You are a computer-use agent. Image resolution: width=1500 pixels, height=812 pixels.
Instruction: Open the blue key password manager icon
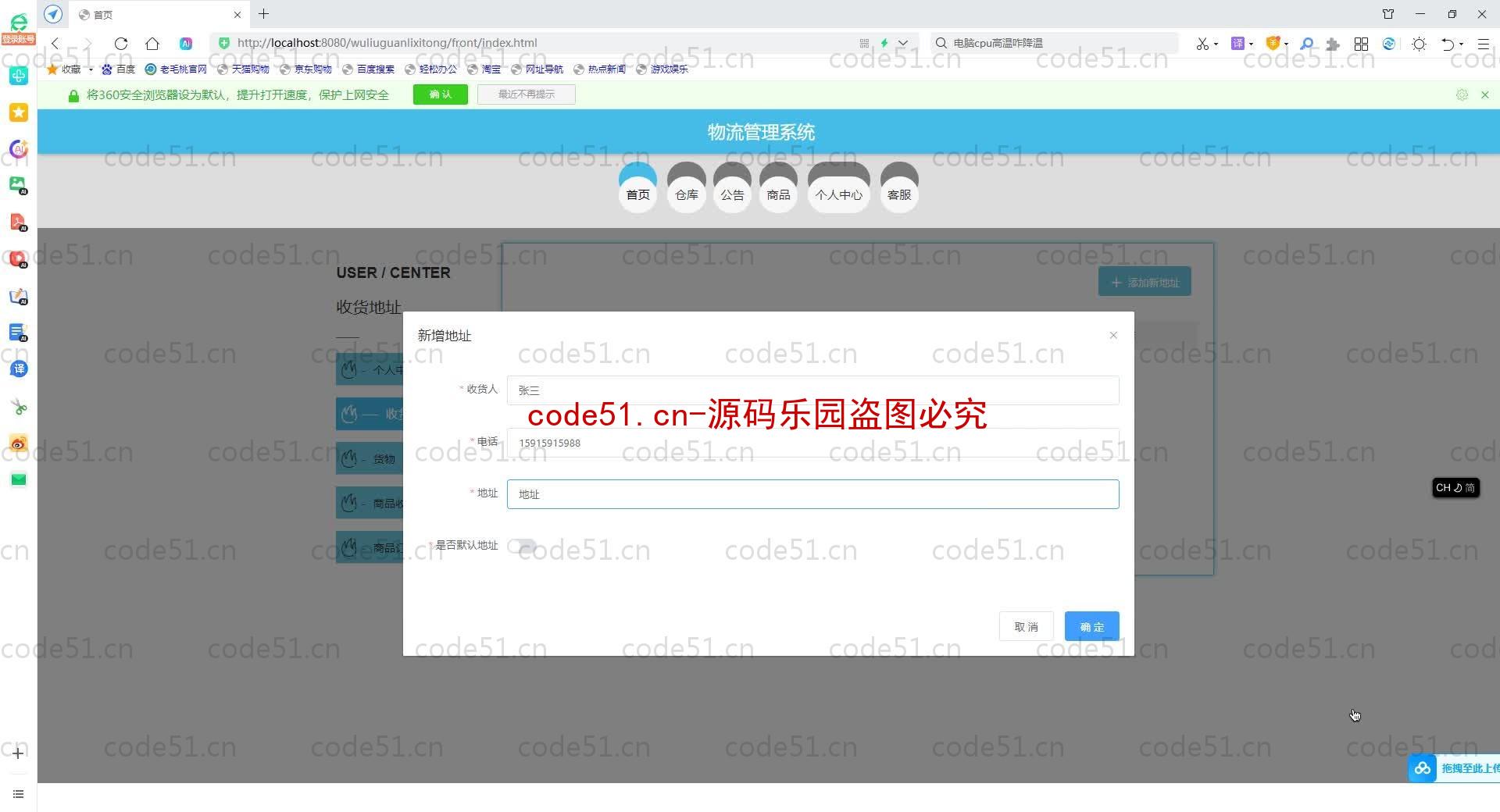pos(1306,44)
